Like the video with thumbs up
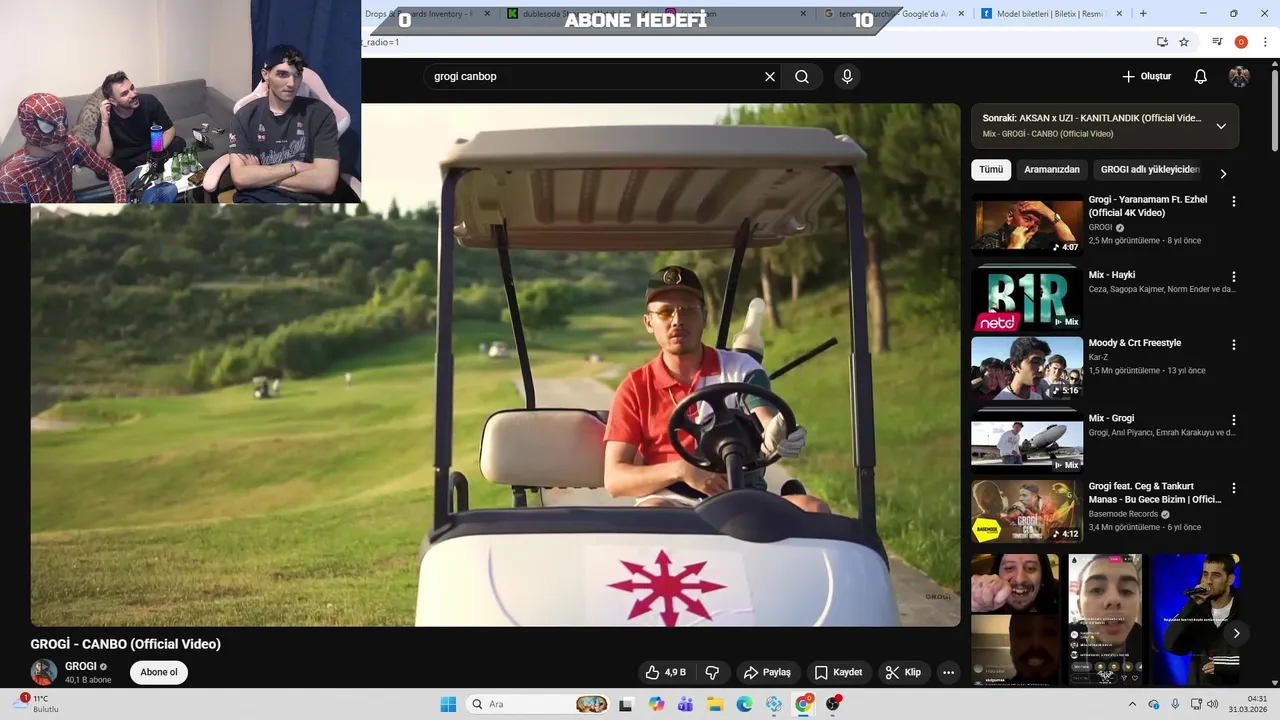Viewport: 1280px width, 720px height. [x=665, y=673]
